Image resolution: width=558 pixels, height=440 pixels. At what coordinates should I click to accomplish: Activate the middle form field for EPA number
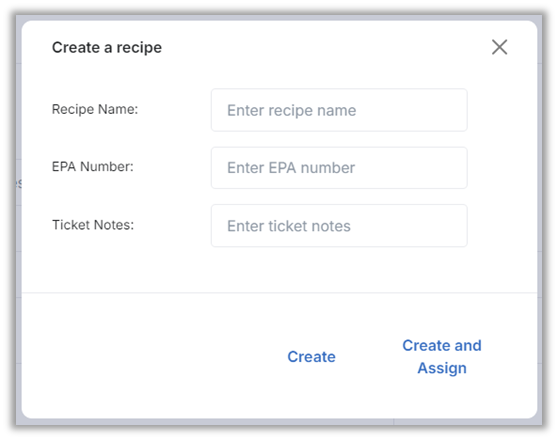(x=339, y=168)
